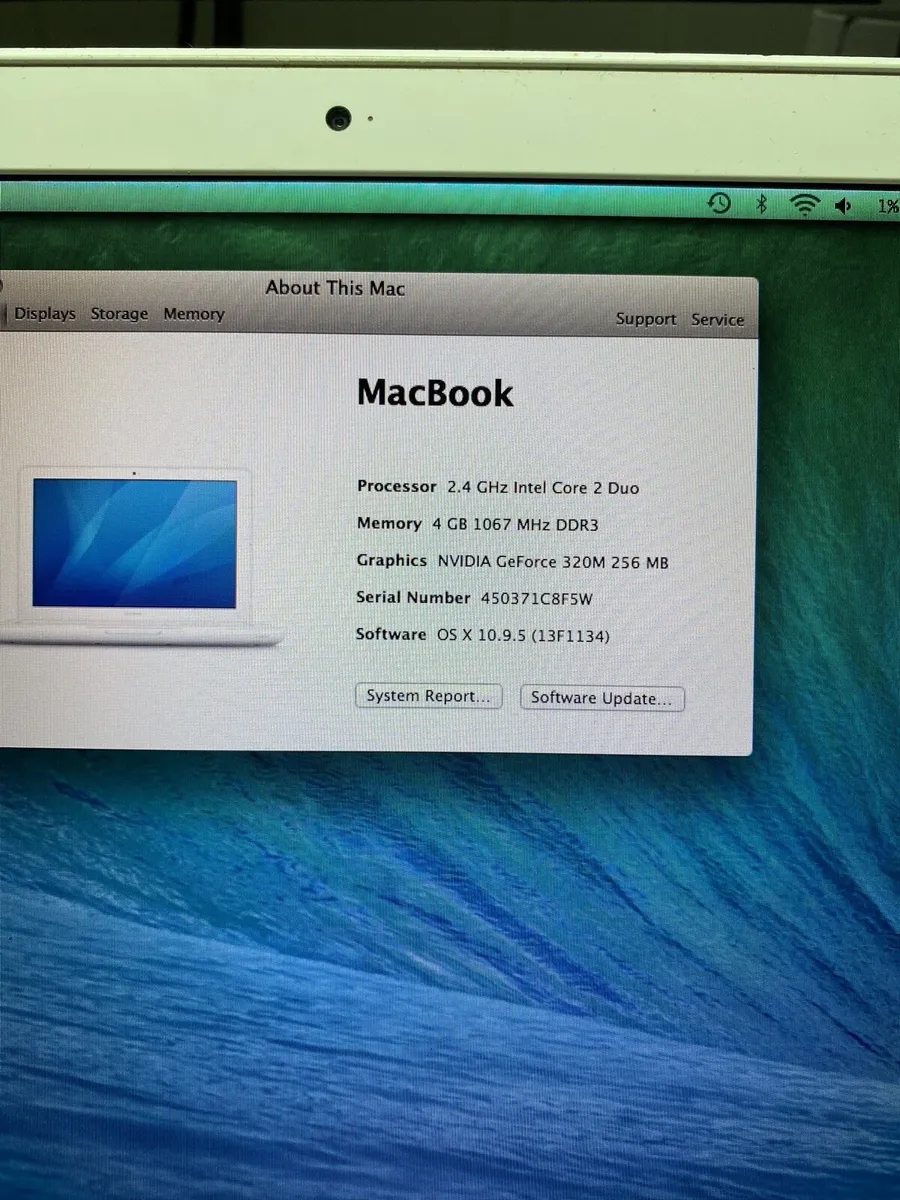Click the Memory label in the spec list

coord(389,523)
